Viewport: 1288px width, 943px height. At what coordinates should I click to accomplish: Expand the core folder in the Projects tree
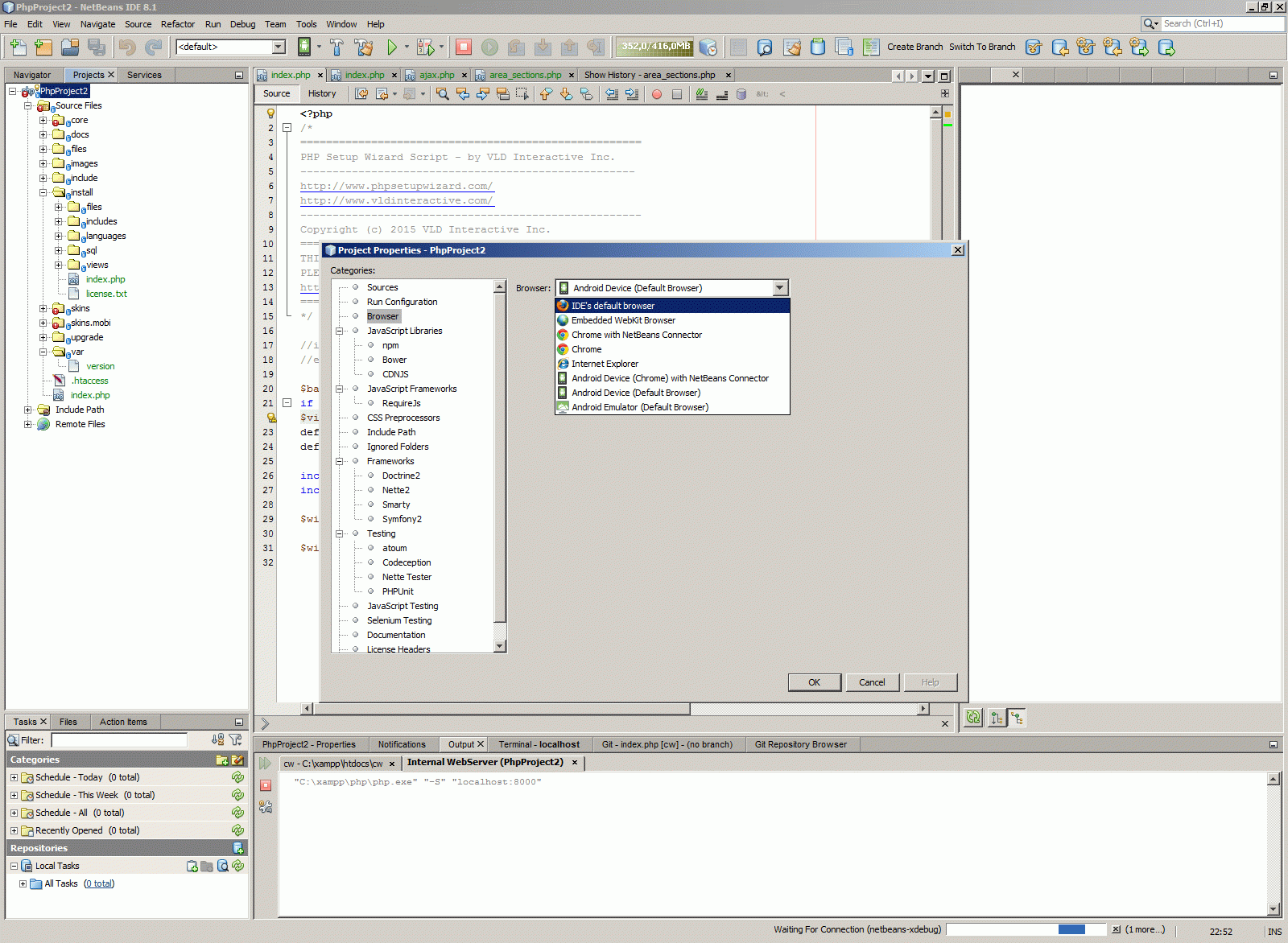click(x=43, y=121)
